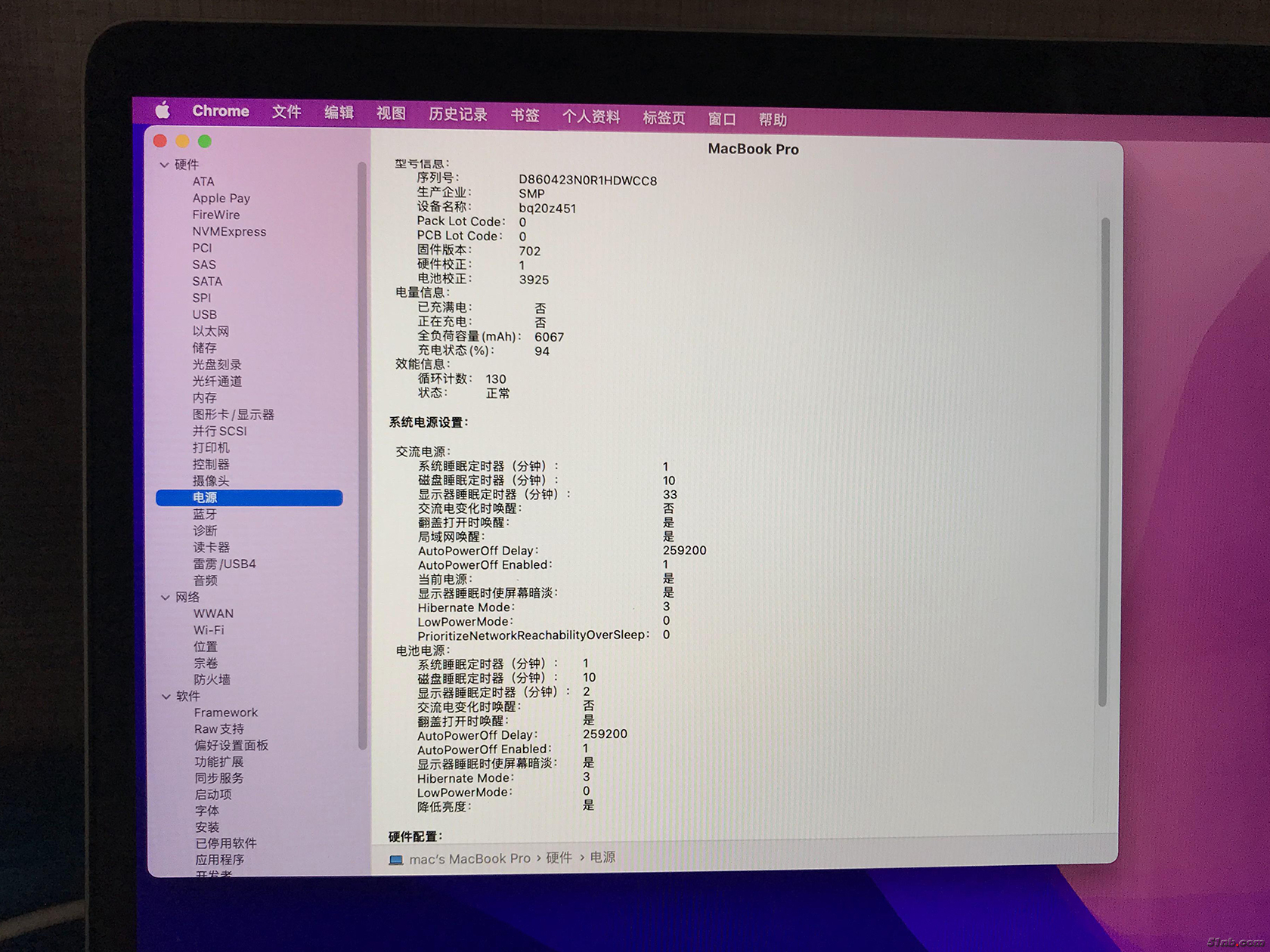Select 光盘刻录 in the sidebar

pos(217,364)
